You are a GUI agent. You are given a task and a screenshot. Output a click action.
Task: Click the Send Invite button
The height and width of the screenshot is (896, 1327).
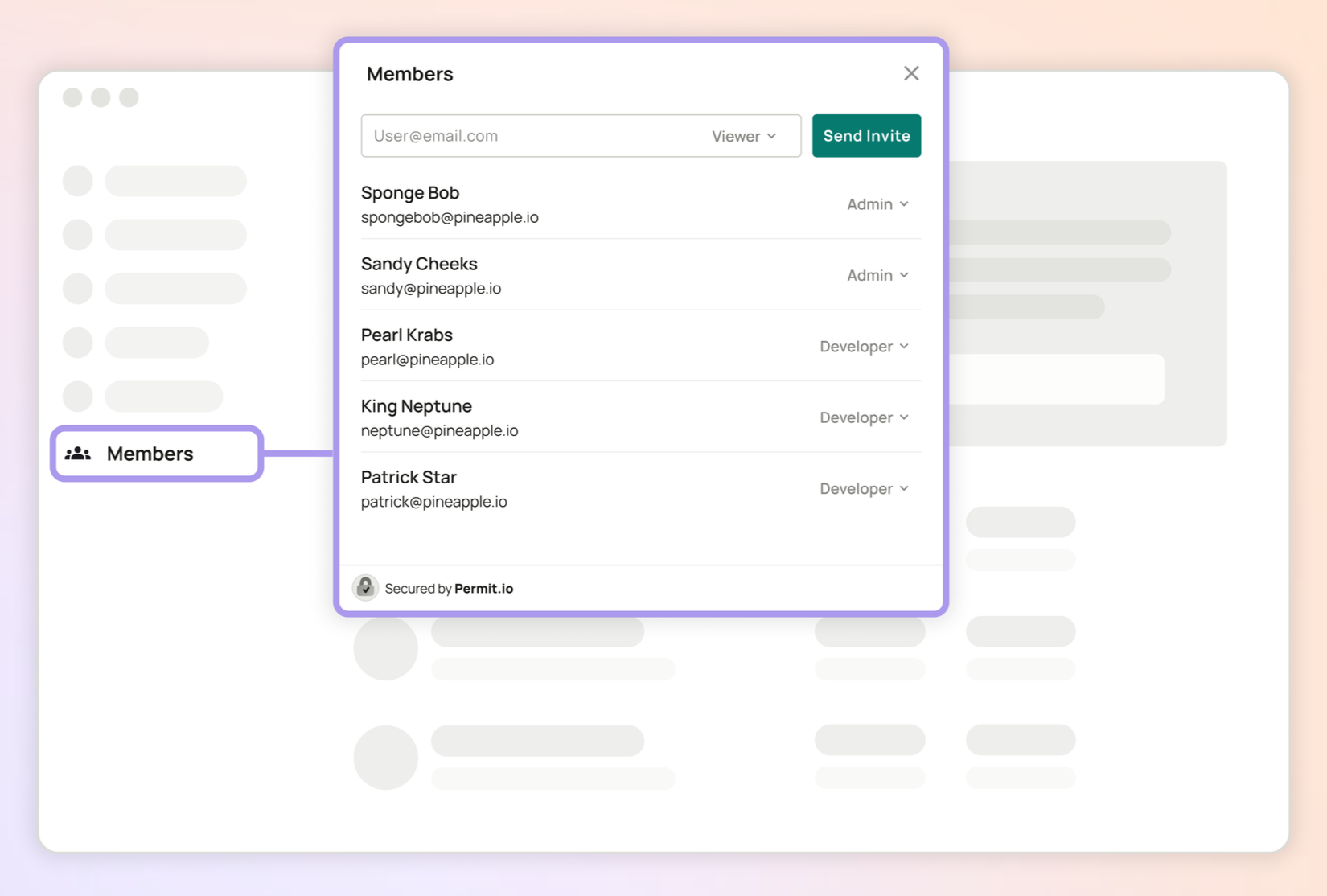[866, 135]
